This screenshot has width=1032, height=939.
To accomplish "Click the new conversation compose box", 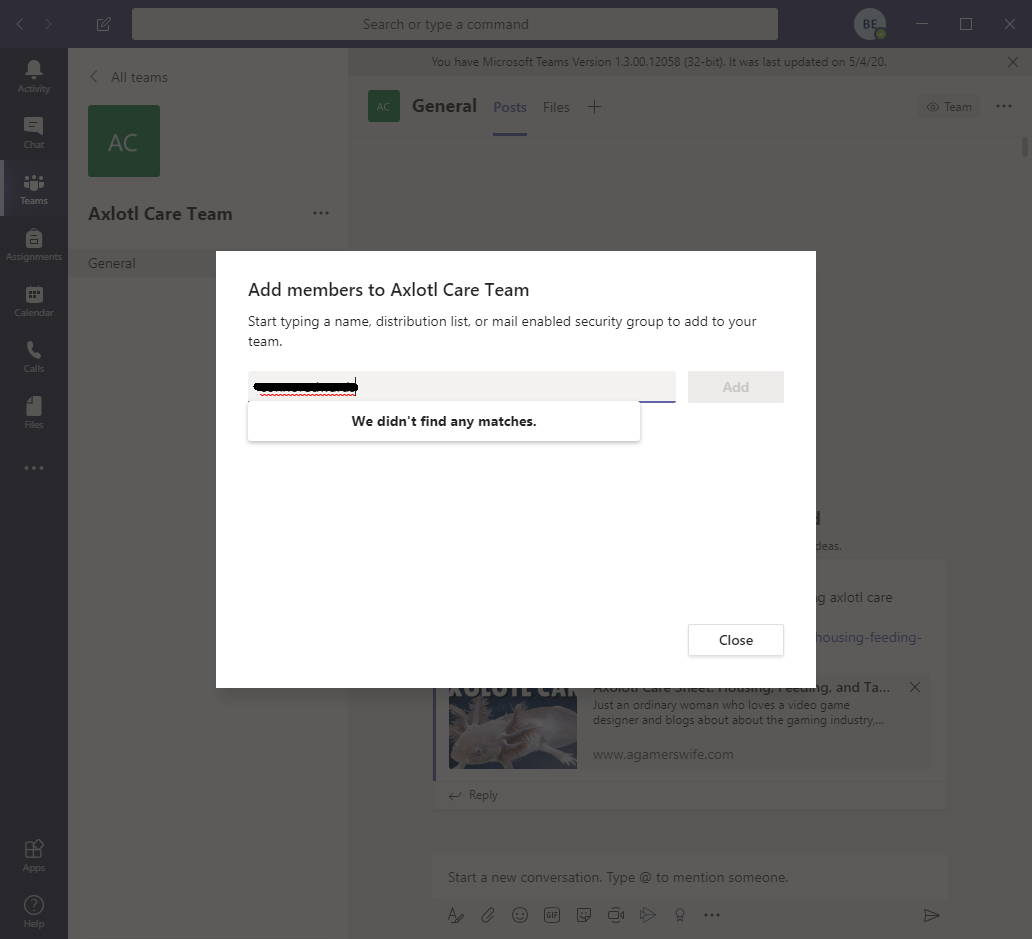I will 689,877.
